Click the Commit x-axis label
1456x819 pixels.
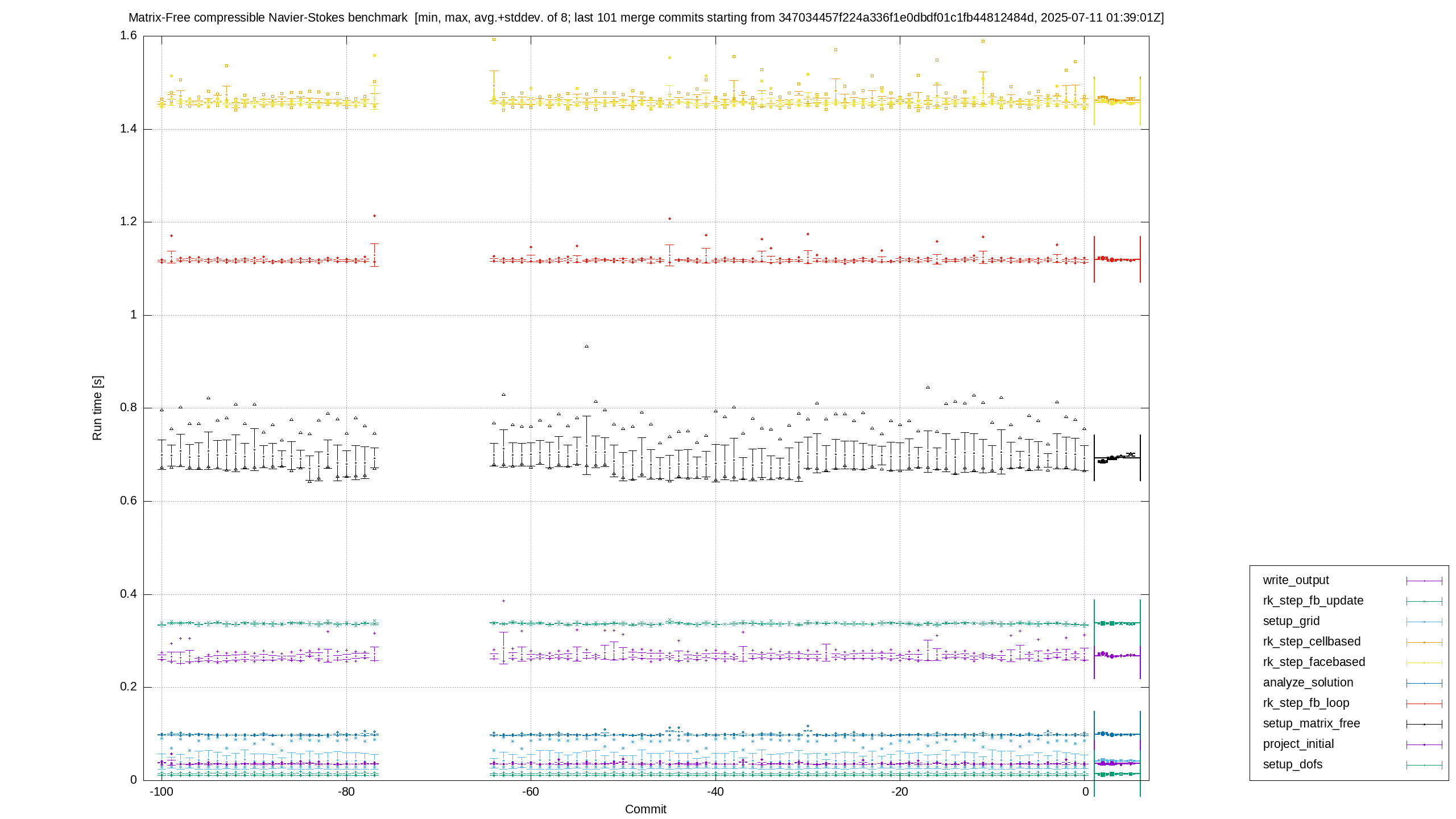pyautogui.click(x=646, y=809)
